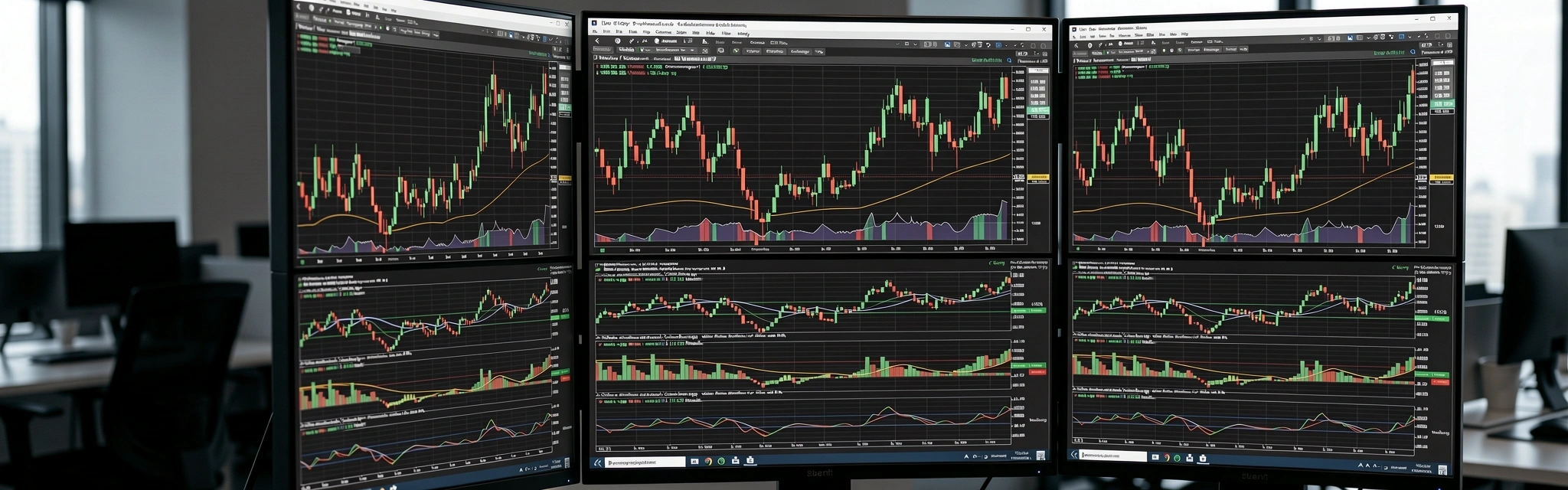Click blue magnifier search icon on center monitor
The height and width of the screenshot is (490, 1568).
(x=1009, y=60)
